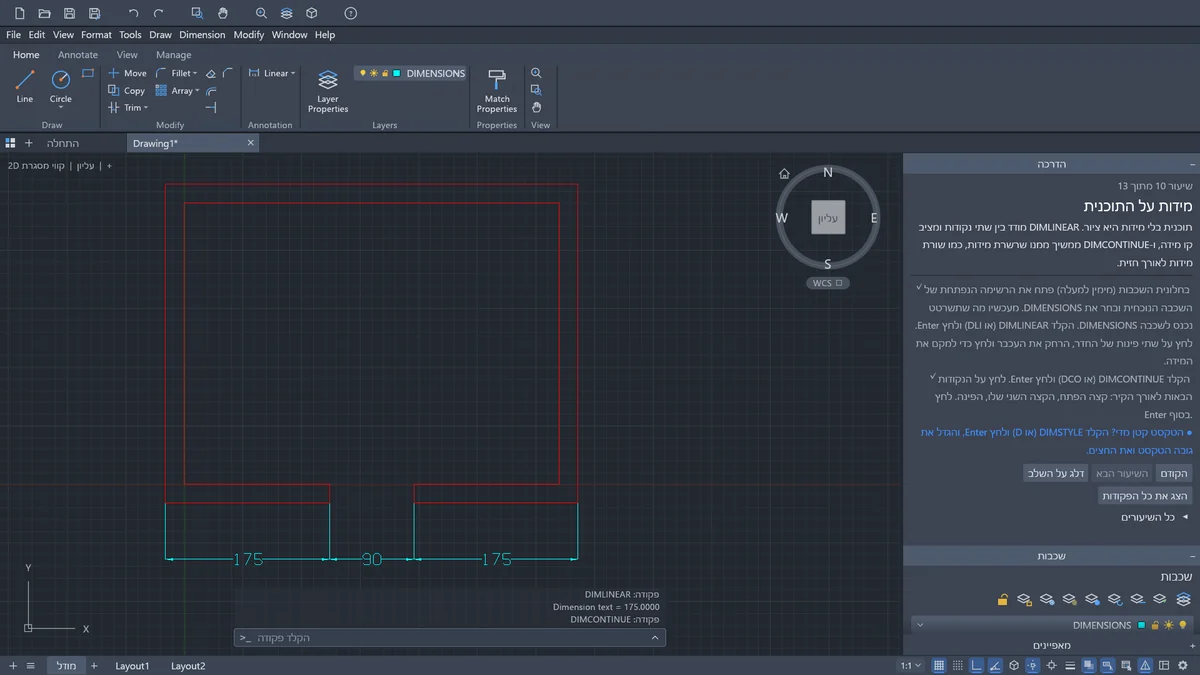
Task: Open the Help question mark icon
Action: tap(350, 13)
